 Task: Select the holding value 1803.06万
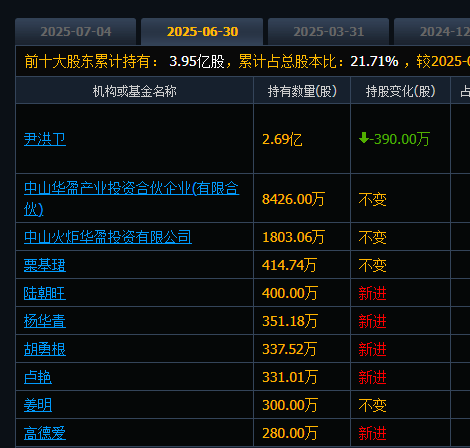[293, 237]
